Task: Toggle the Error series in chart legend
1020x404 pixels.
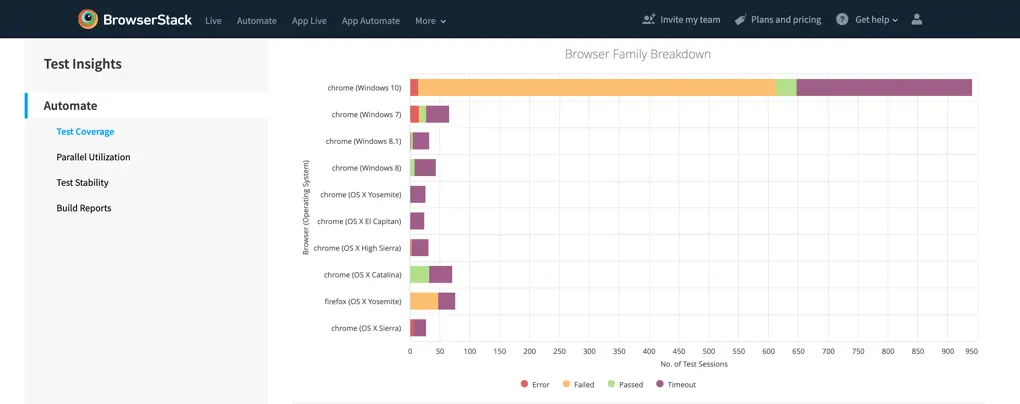Action: 535,384
